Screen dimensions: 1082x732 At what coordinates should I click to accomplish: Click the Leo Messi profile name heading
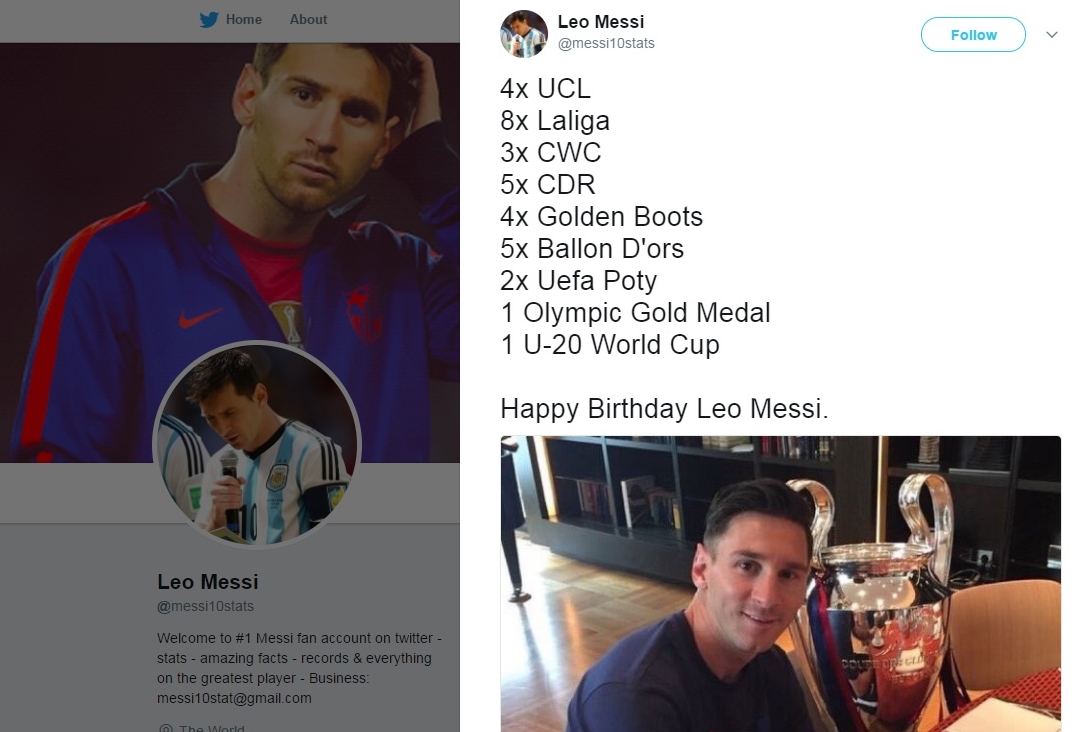208,582
